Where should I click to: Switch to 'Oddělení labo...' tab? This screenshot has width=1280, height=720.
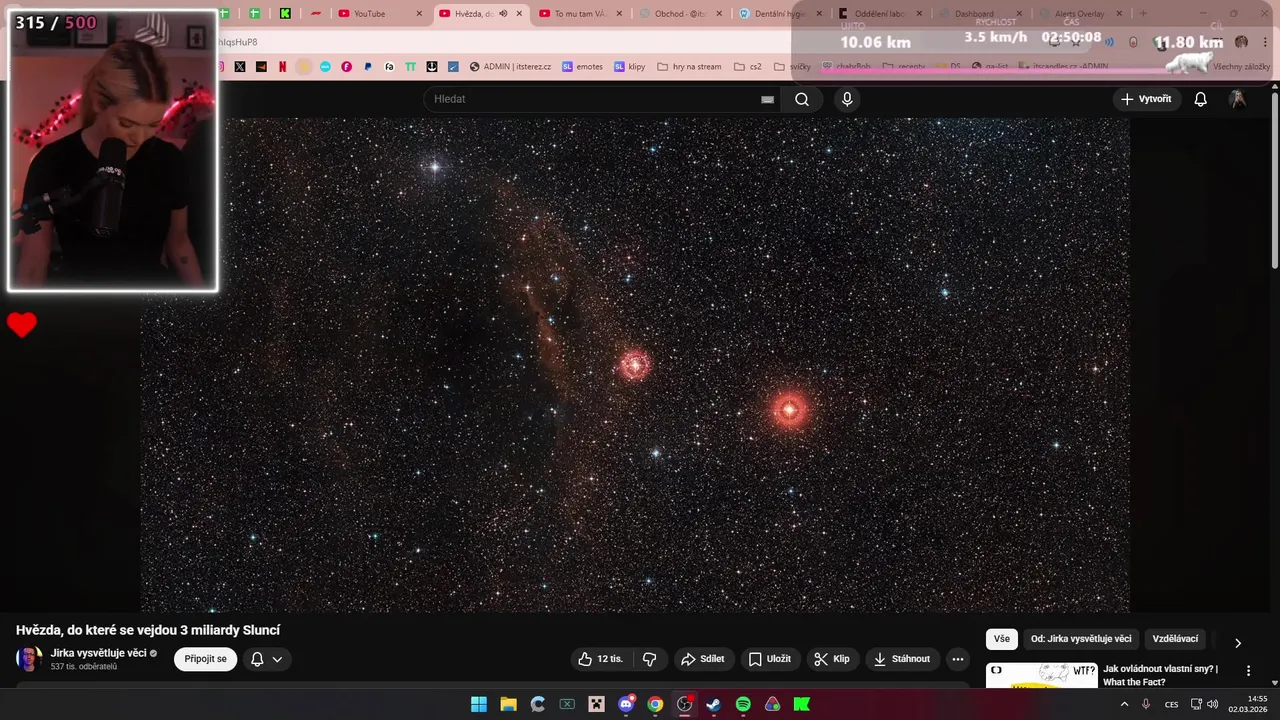[x=880, y=14]
